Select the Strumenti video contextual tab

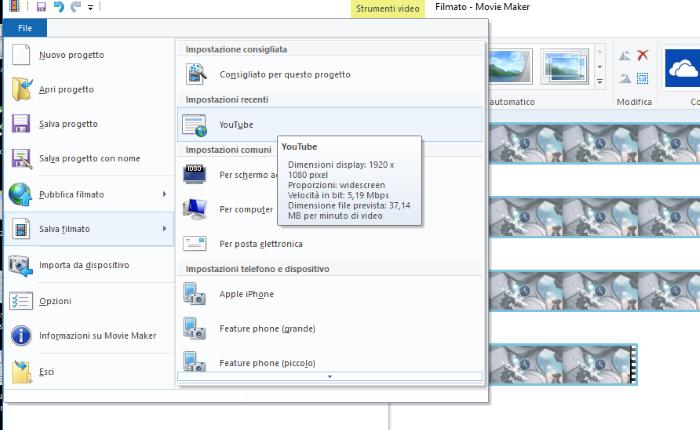click(x=388, y=8)
